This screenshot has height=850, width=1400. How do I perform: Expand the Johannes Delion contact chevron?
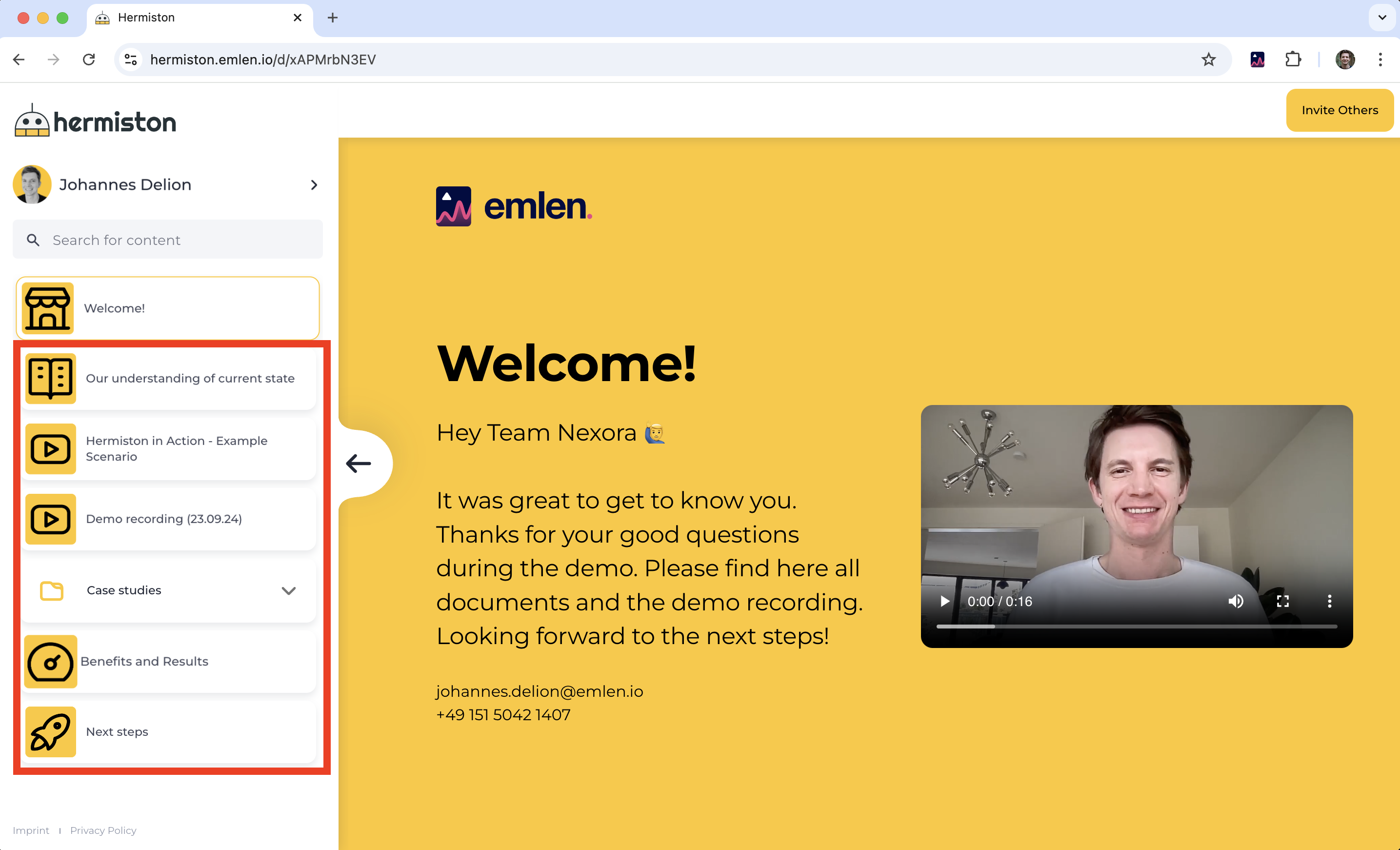[314, 184]
